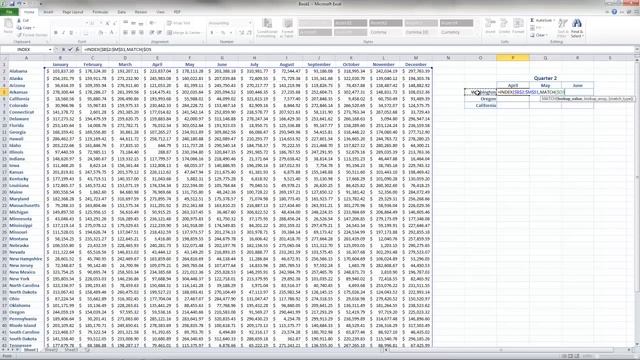640x360 pixels.
Task: Switch to the Review tab
Action: pyautogui.click(x=140, y=12)
